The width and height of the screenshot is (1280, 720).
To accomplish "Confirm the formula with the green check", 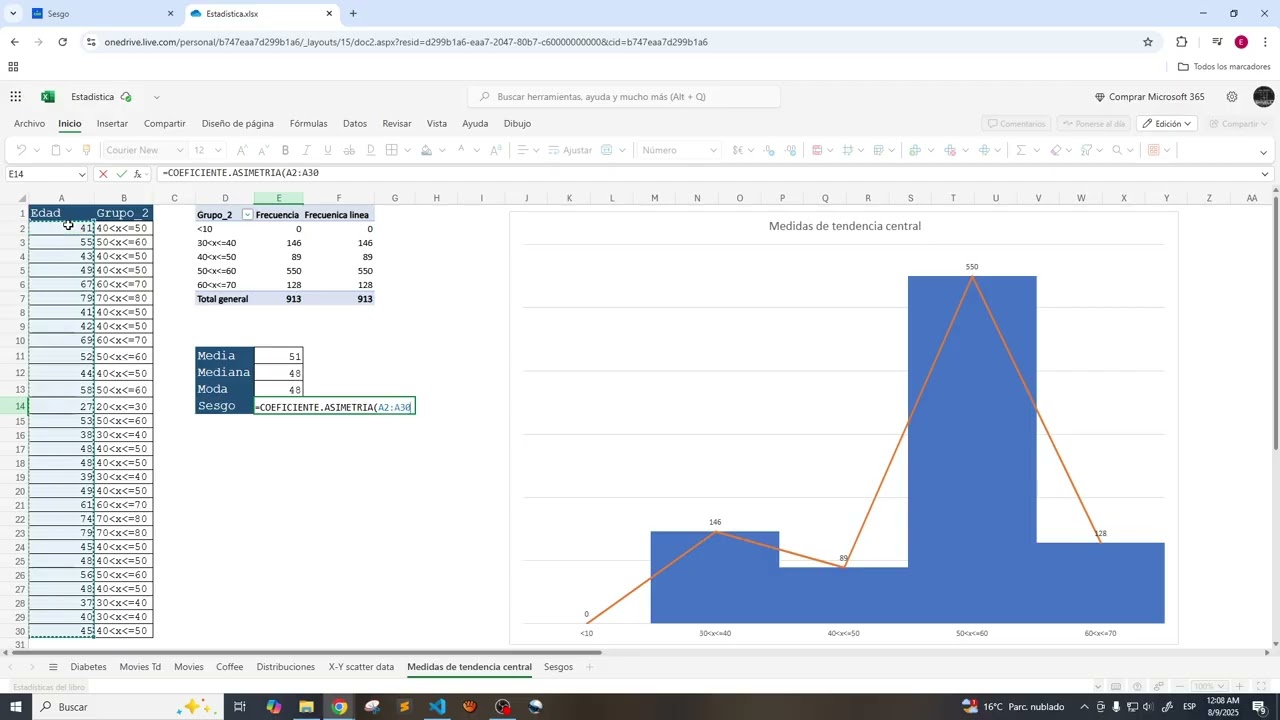I will click(121, 174).
